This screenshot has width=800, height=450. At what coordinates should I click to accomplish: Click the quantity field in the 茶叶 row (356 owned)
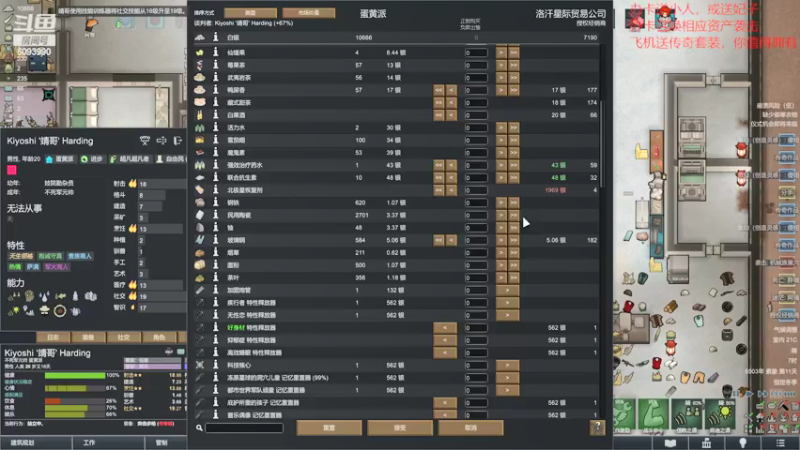(x=476, y=278)
